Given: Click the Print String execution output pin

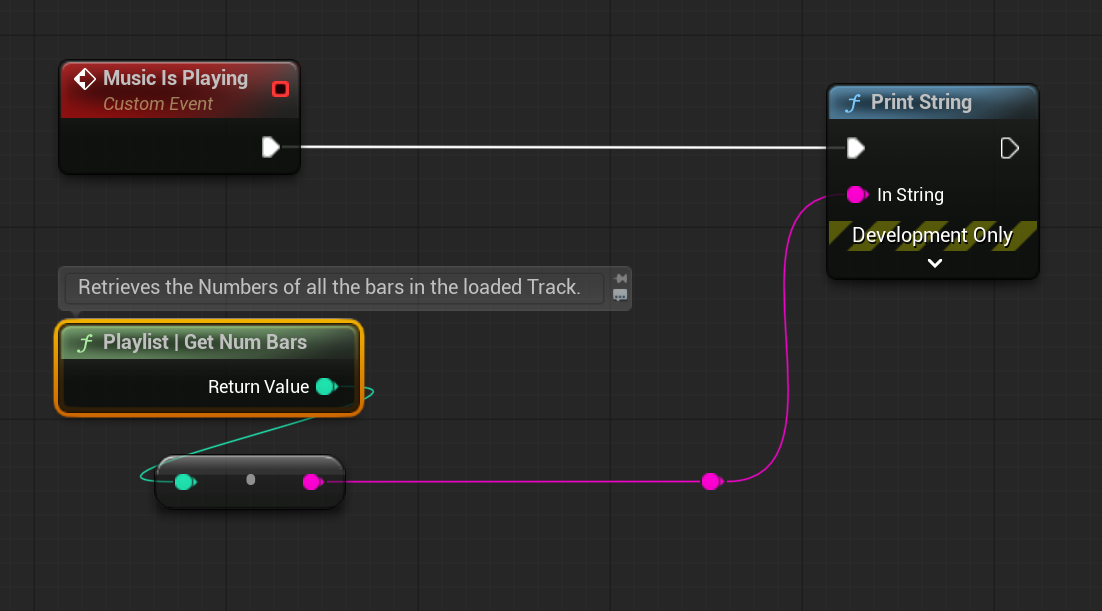Looking at the screenshot, I should pyautogui.click(x=1010, y=148).
